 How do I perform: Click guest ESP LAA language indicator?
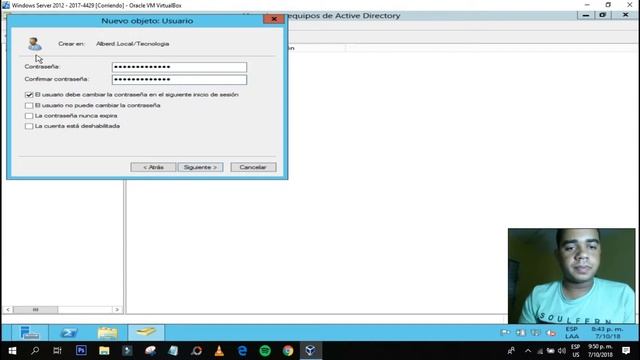572,333
